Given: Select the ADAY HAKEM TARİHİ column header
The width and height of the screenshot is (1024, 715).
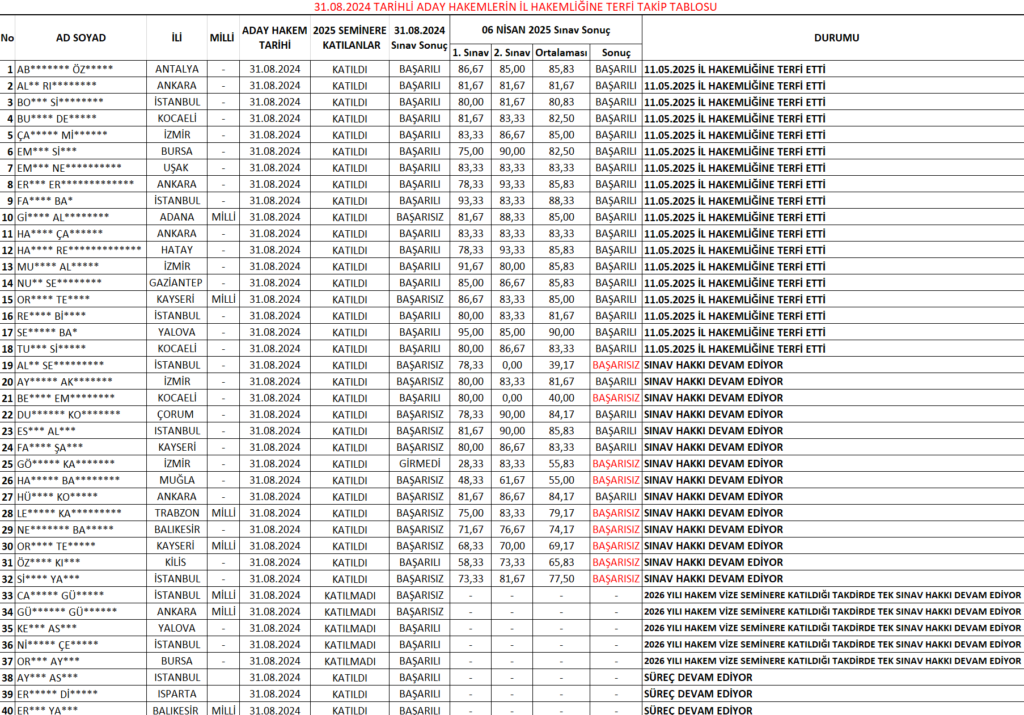Looking at the screenshot, I should pyautogui.click(x=274, y=38).
